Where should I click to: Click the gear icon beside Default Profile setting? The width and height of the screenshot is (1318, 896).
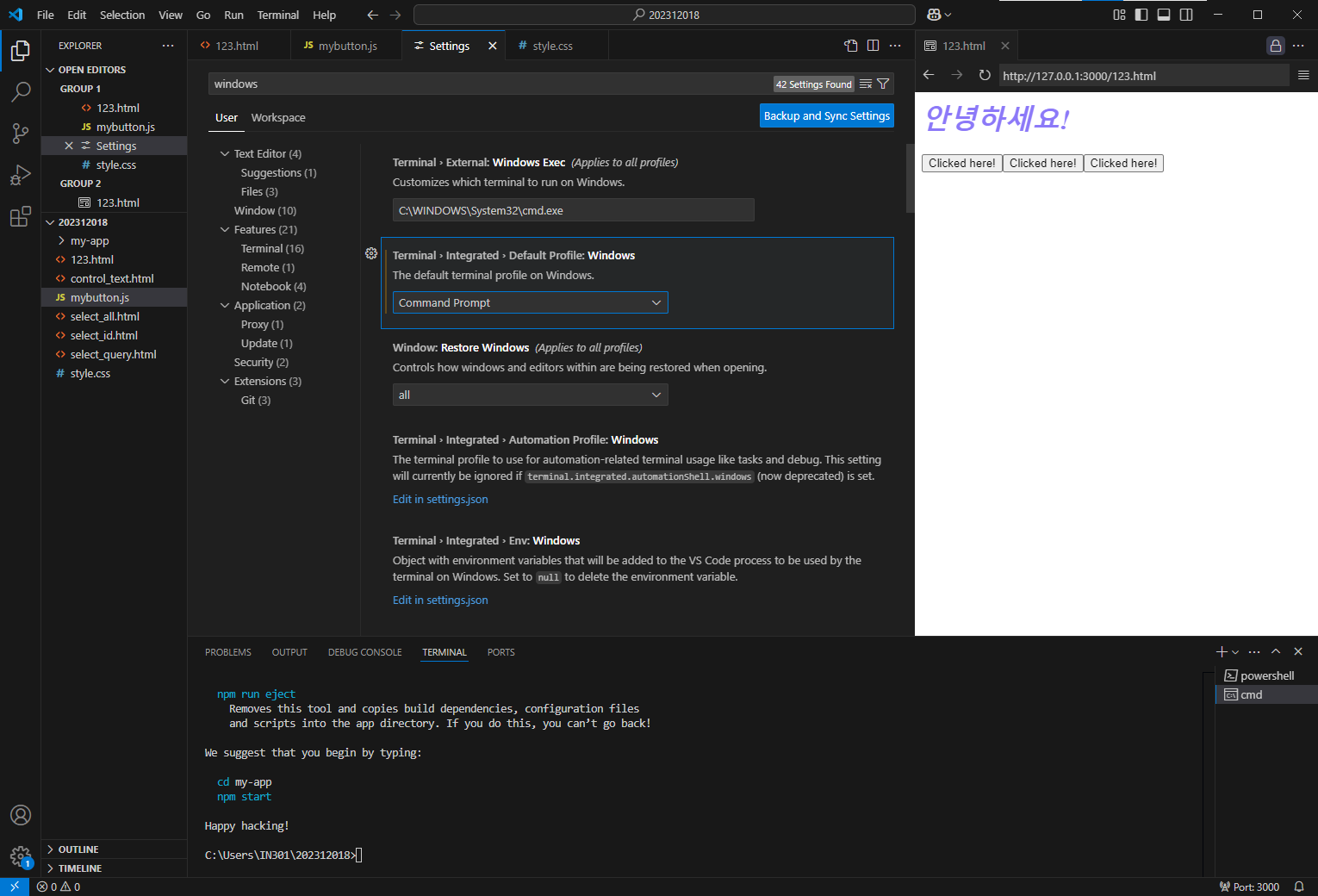pos(371,253)
